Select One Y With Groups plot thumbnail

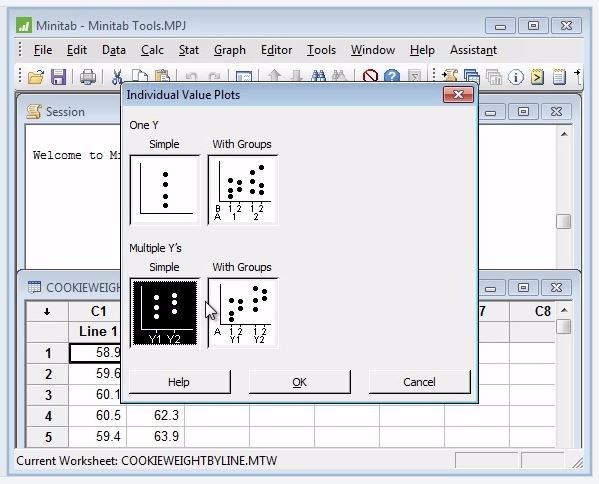tap(243, 190)
